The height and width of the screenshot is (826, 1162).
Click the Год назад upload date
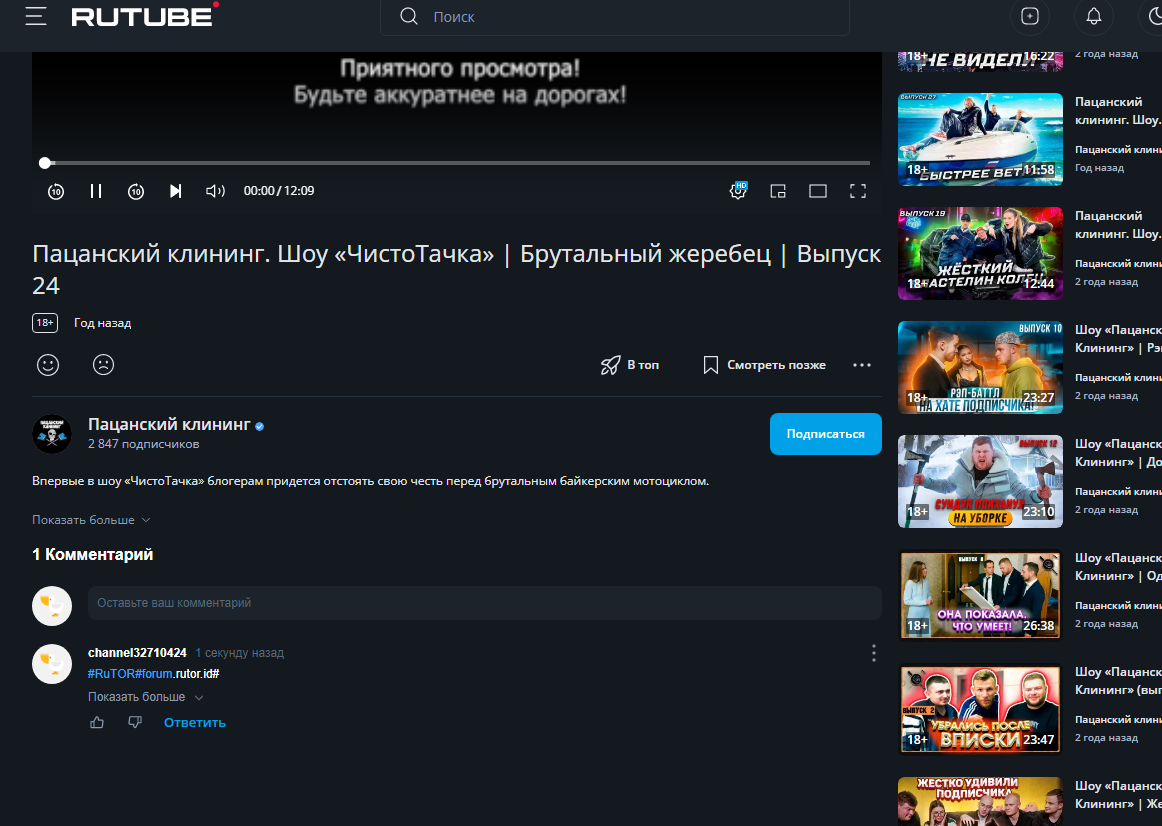pos(102,323)
